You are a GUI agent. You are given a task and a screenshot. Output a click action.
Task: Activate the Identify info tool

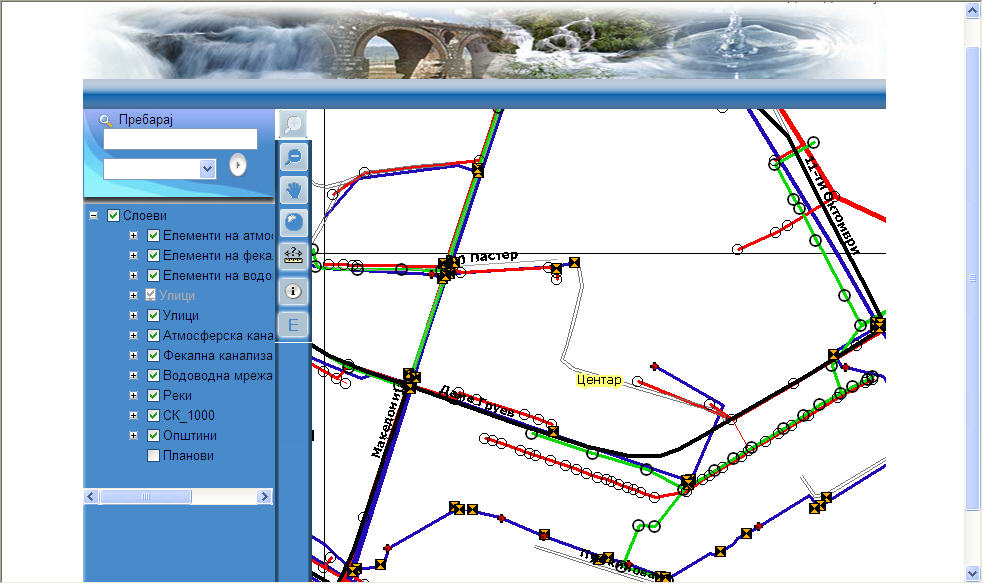[293, 291]
